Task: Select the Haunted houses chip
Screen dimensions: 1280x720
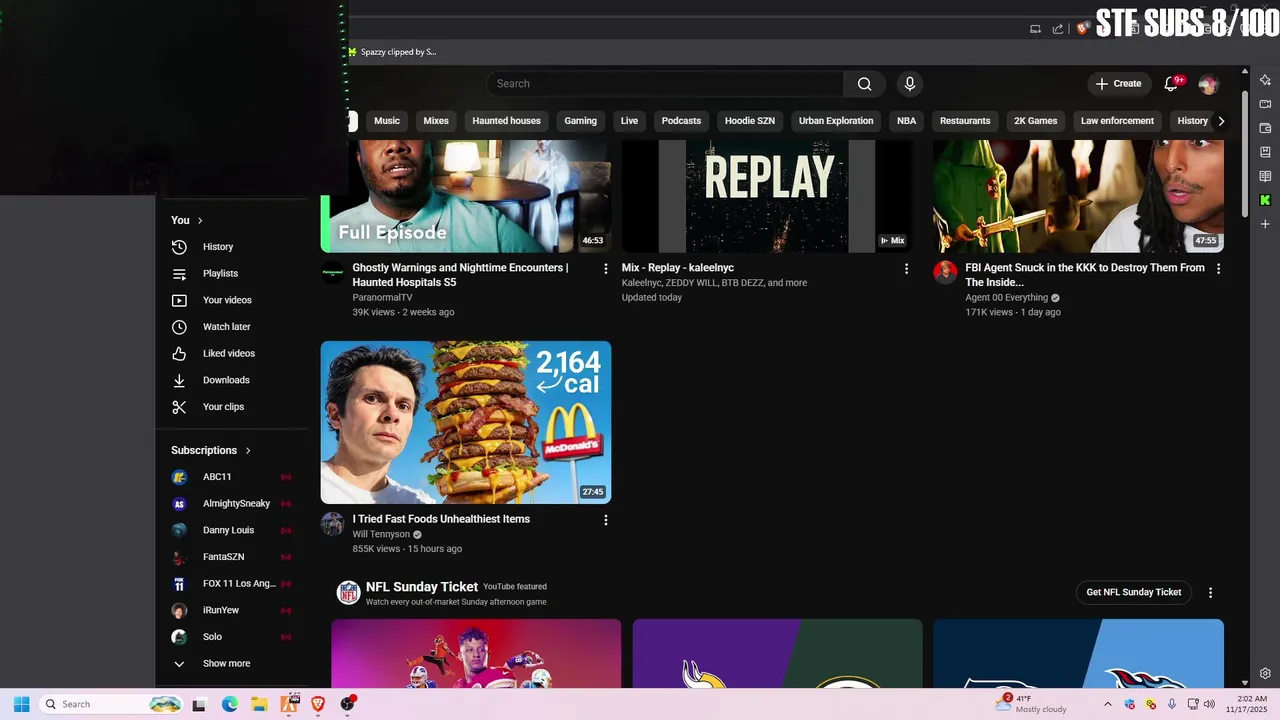Action: click(506, 121)
